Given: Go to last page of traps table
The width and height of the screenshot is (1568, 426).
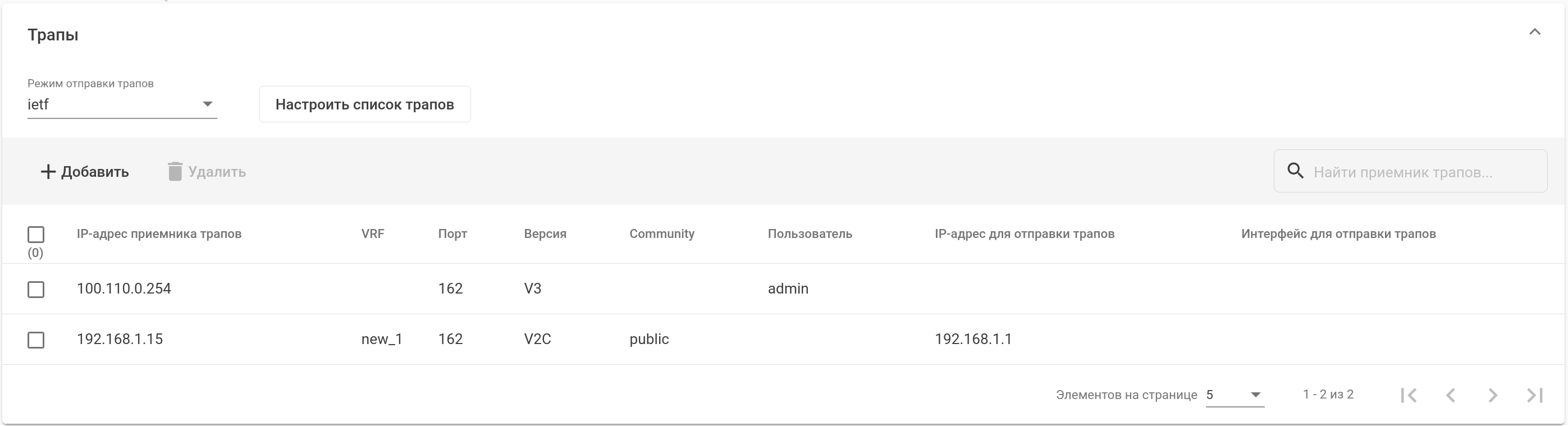Looking at the screenshot, I should pyautogui.click(x=1534, y=396).
